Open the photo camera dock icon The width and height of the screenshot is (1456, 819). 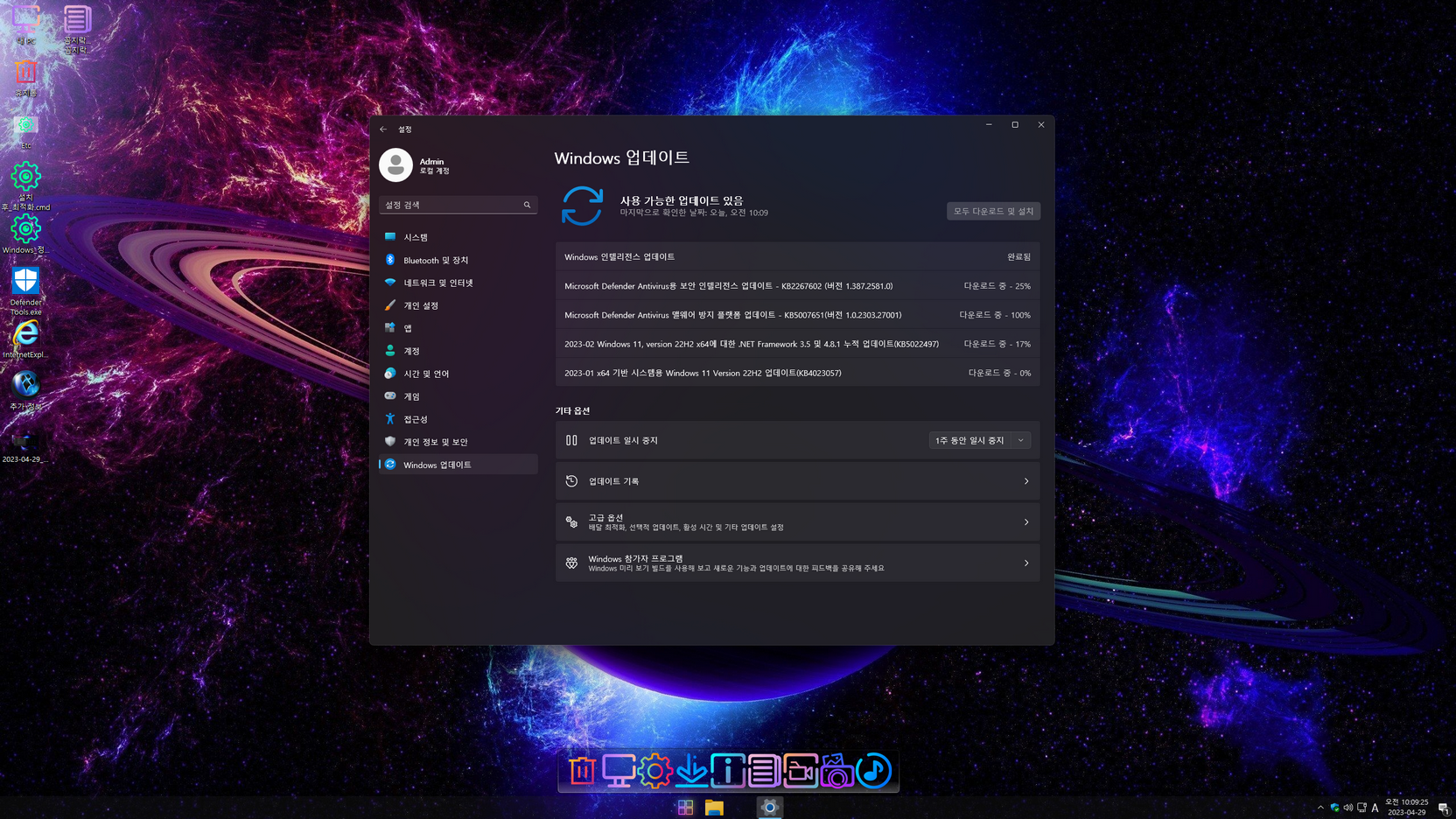(x=836, y=771)
